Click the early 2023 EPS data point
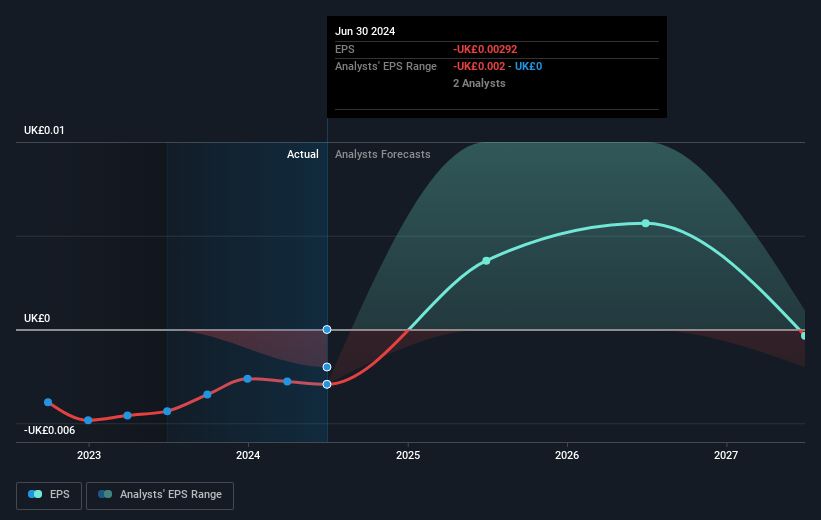This screenshot has height=520, width=821. coord(88,420)
